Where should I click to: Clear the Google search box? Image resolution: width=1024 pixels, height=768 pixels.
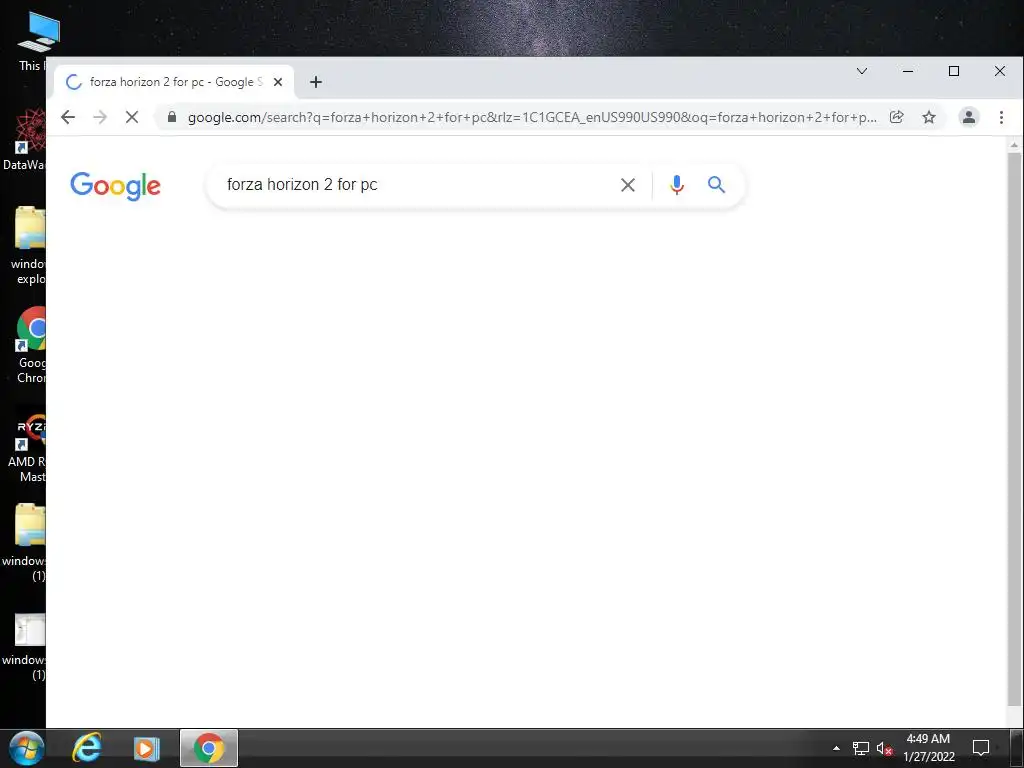[x=628, y=185]
